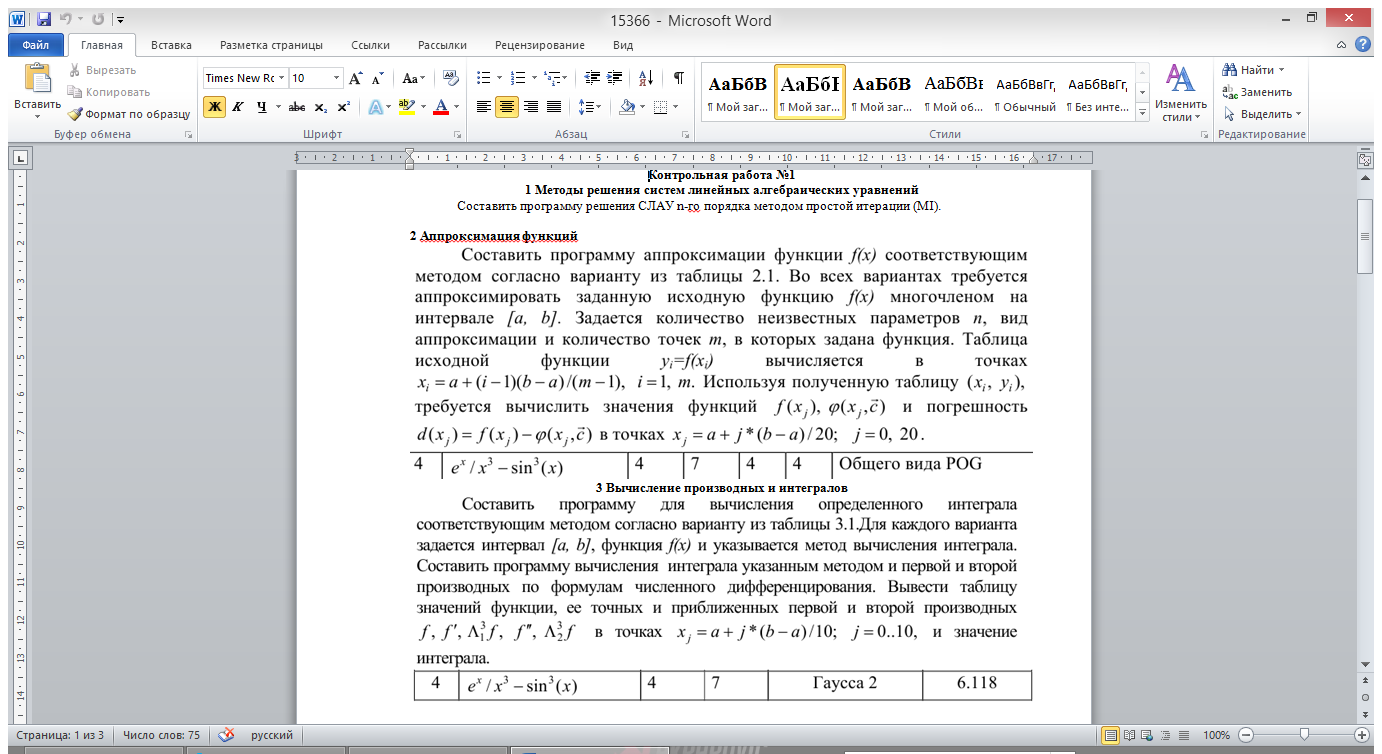
Task: Switch to the Ссылки tab
Action: [371, 45]
